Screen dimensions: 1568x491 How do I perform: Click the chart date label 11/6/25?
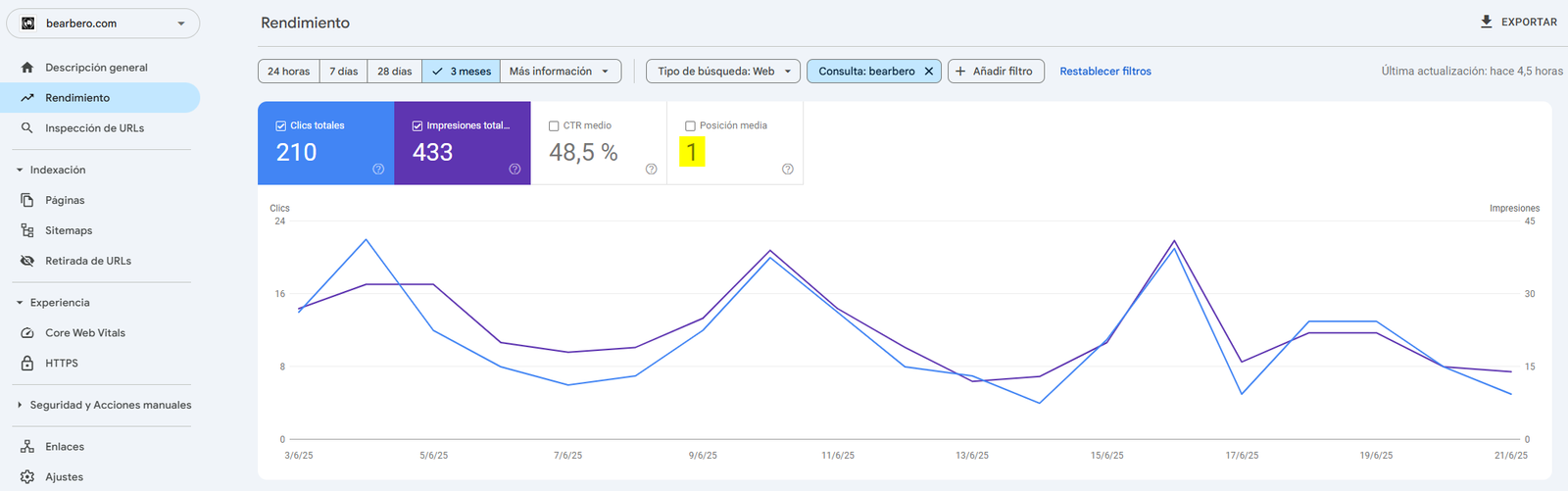(x=838, y=456)
